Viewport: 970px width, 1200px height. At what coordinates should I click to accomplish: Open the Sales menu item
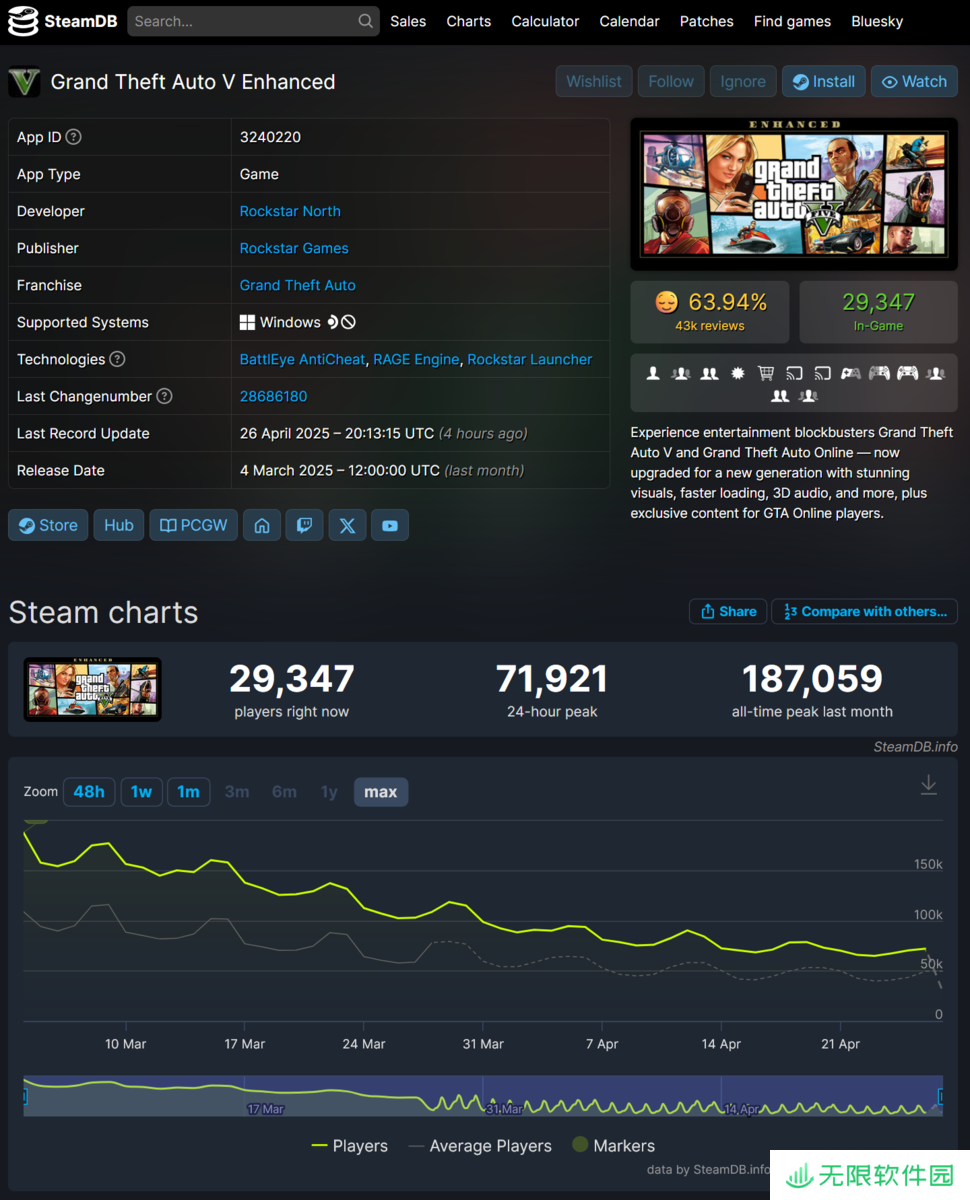tap(408, 21)
